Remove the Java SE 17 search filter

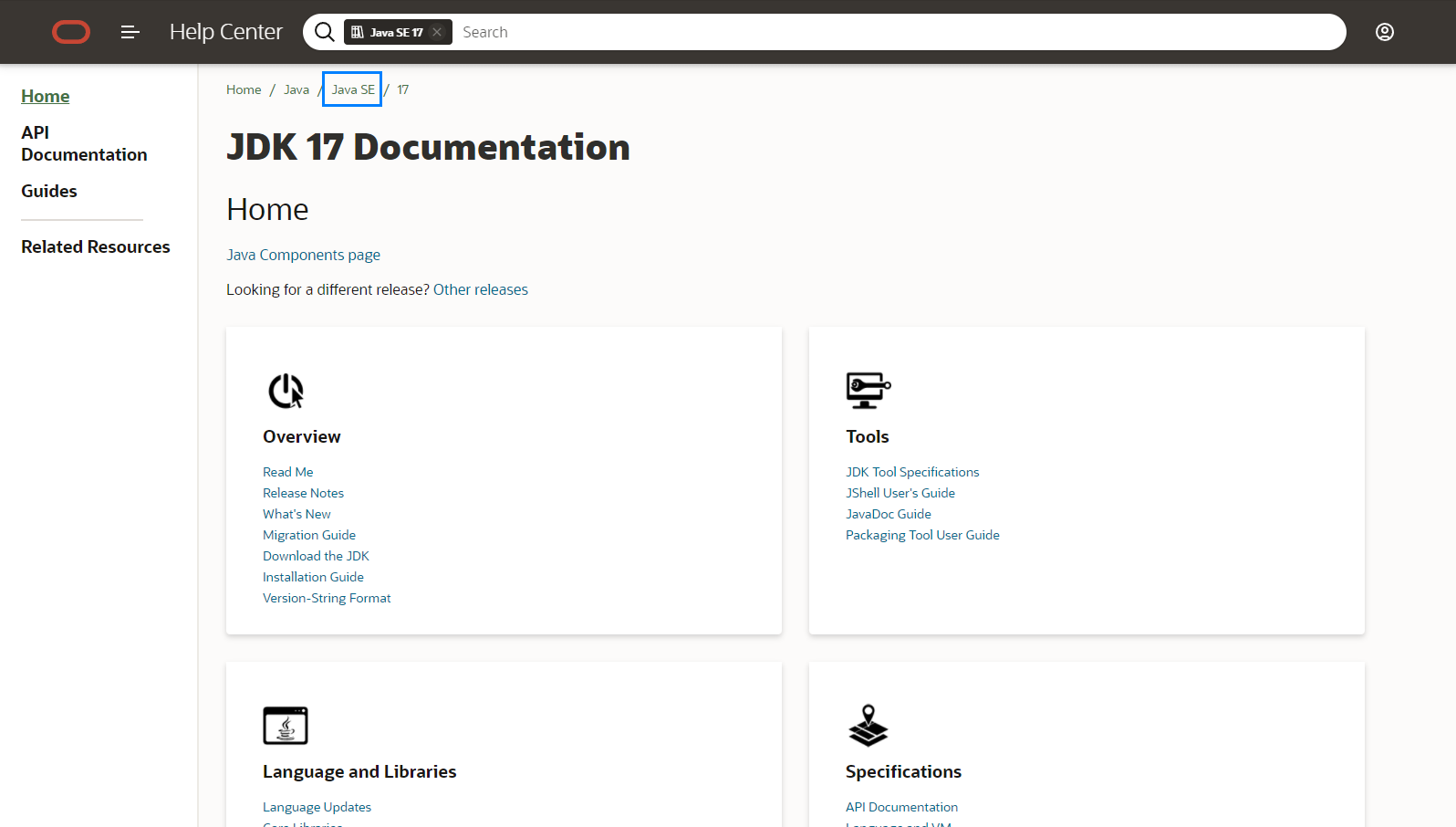[437, 32]
